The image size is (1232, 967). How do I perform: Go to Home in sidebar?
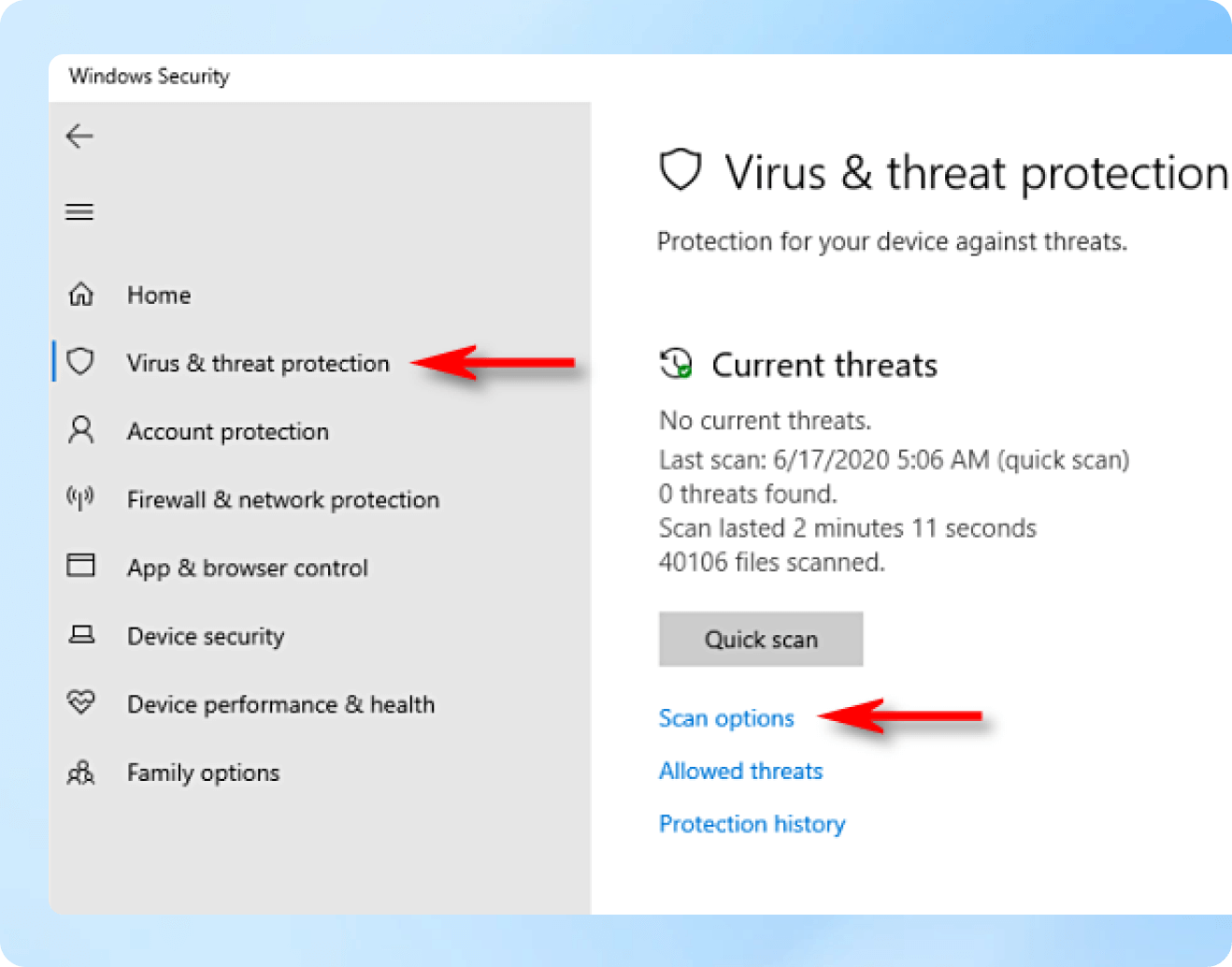point(159,296)
